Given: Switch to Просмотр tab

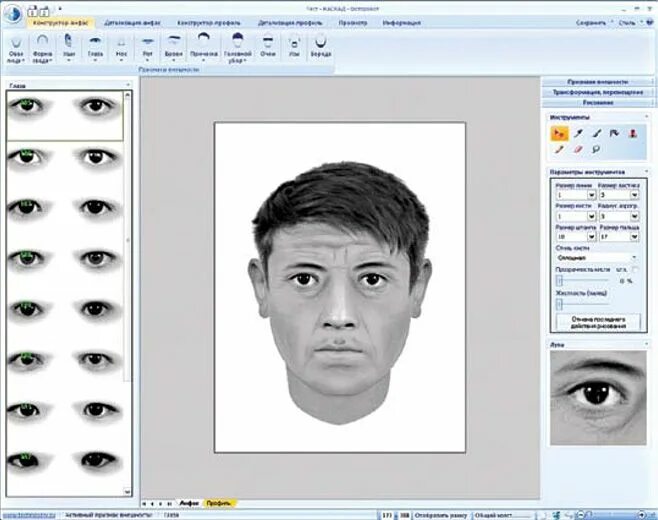Looking at the screenshot, I should (x=353, y=23).
